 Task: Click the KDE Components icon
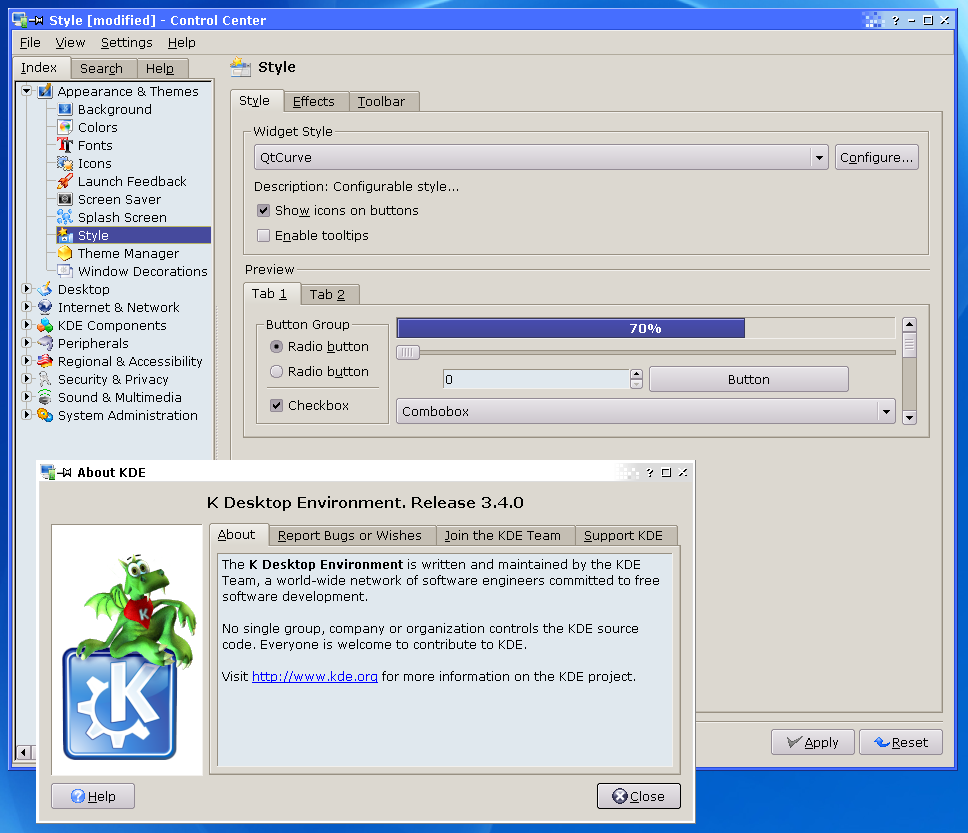pyautogui.click(x=45, y=325)
